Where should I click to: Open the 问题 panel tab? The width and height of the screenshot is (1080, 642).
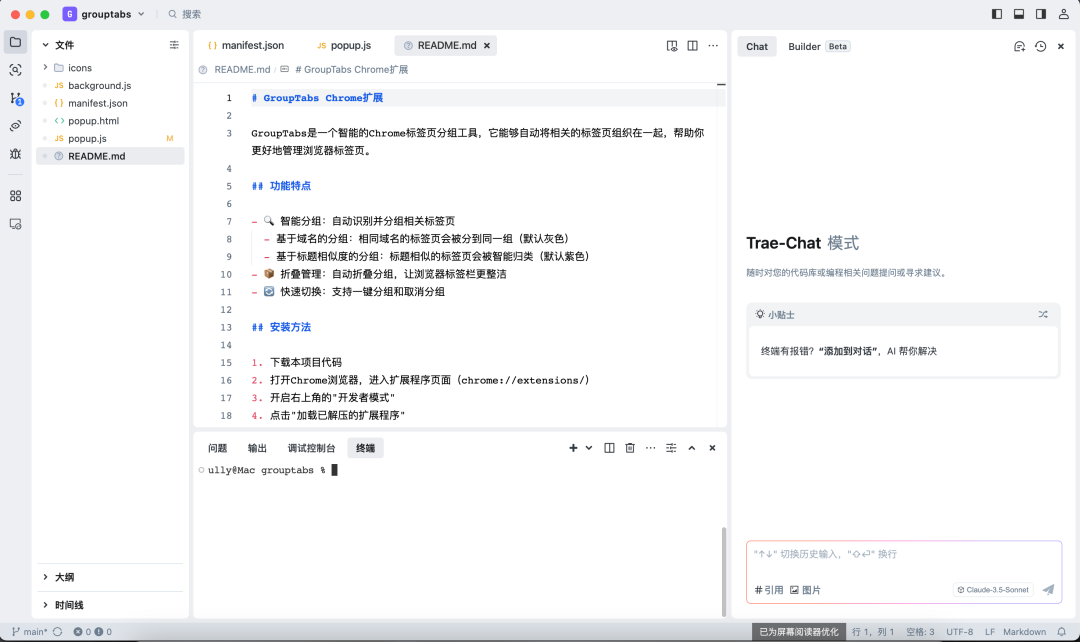218,448
